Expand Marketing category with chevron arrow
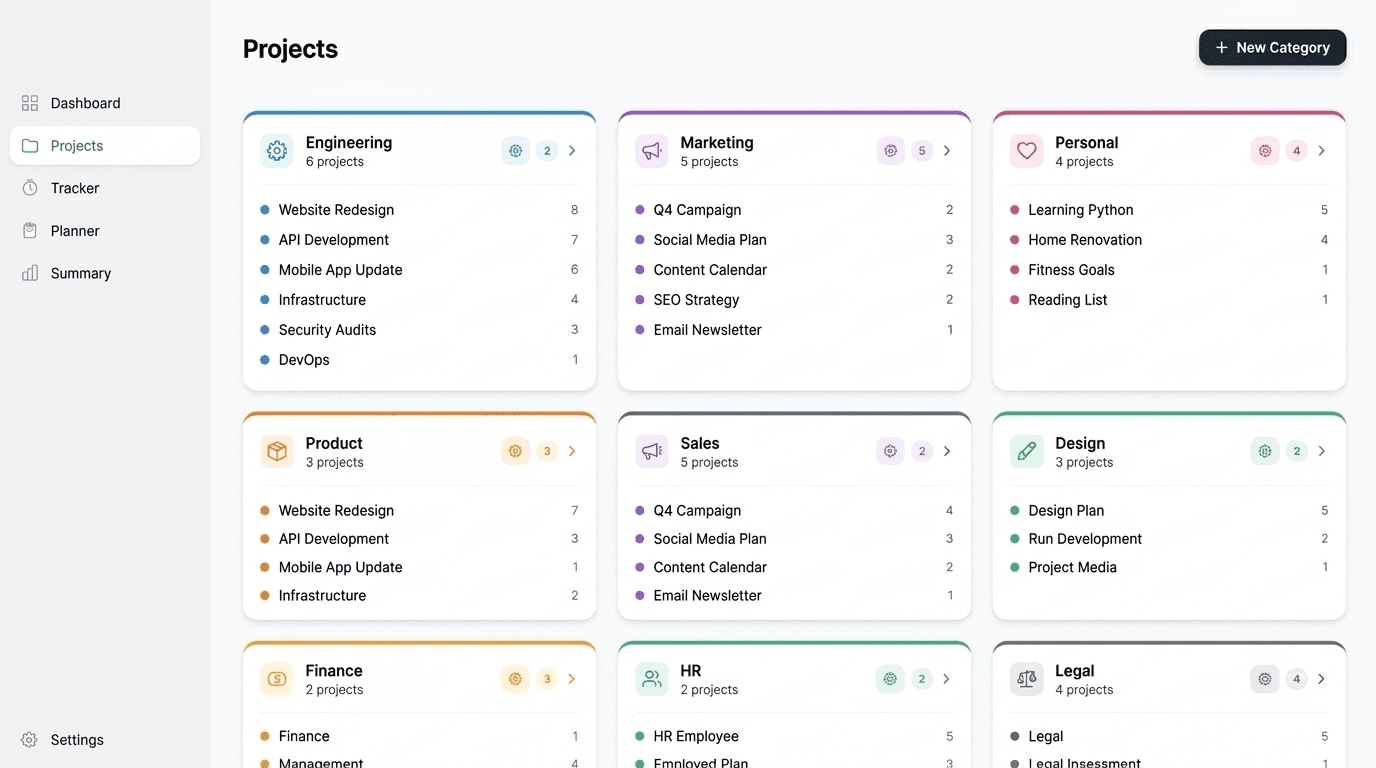 pos(947,151)
